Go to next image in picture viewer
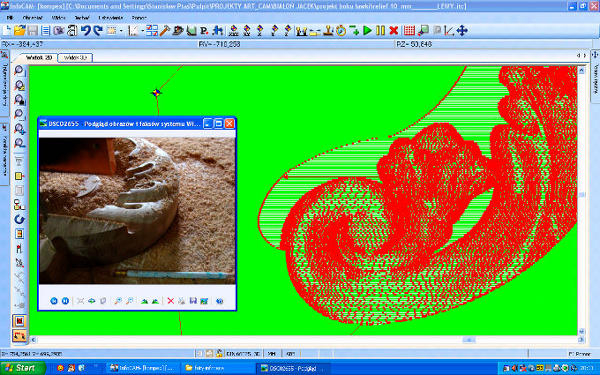 click(65, 301)
